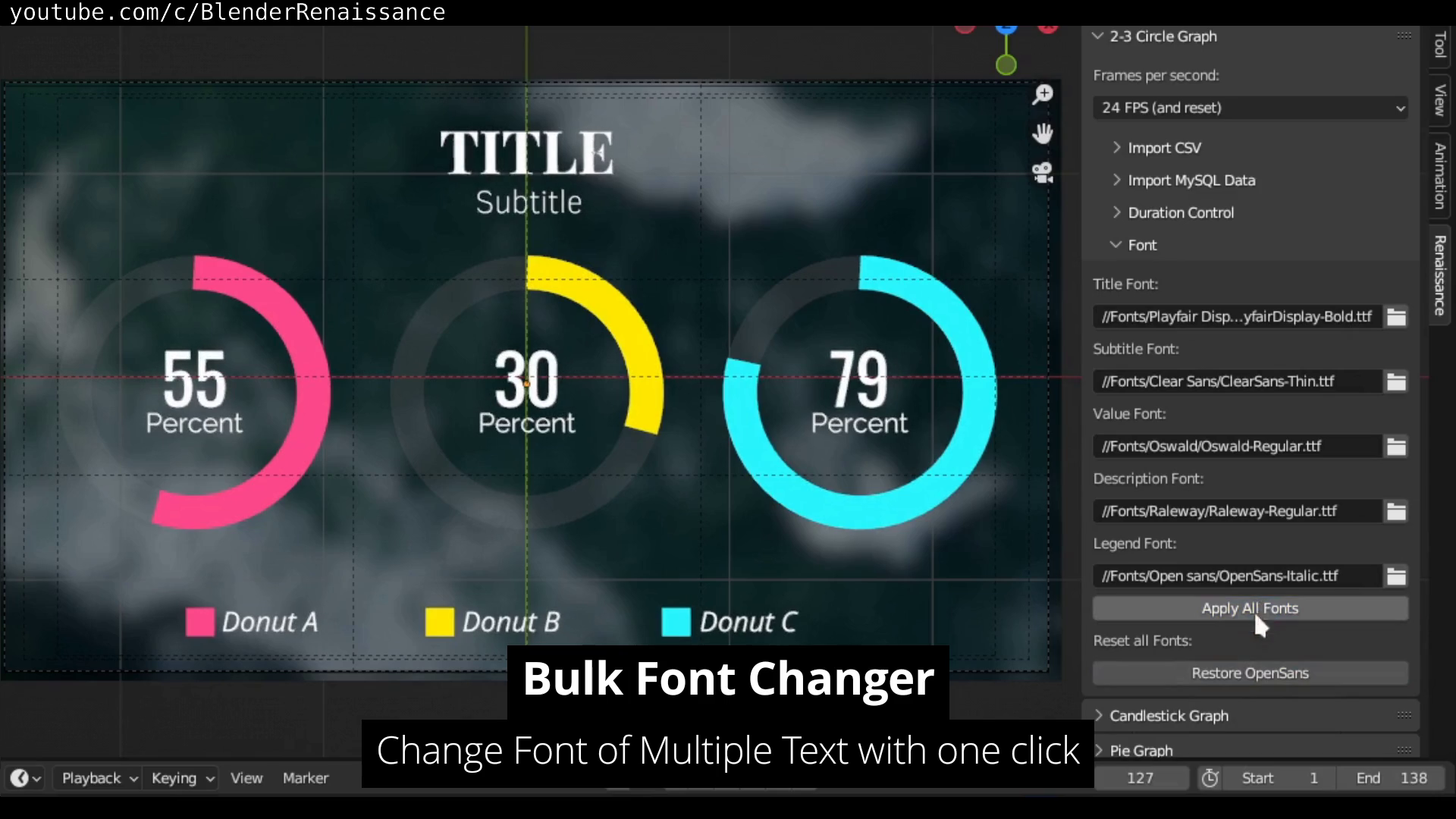Expand the Candlestick Graph panel

[1168, 716]
